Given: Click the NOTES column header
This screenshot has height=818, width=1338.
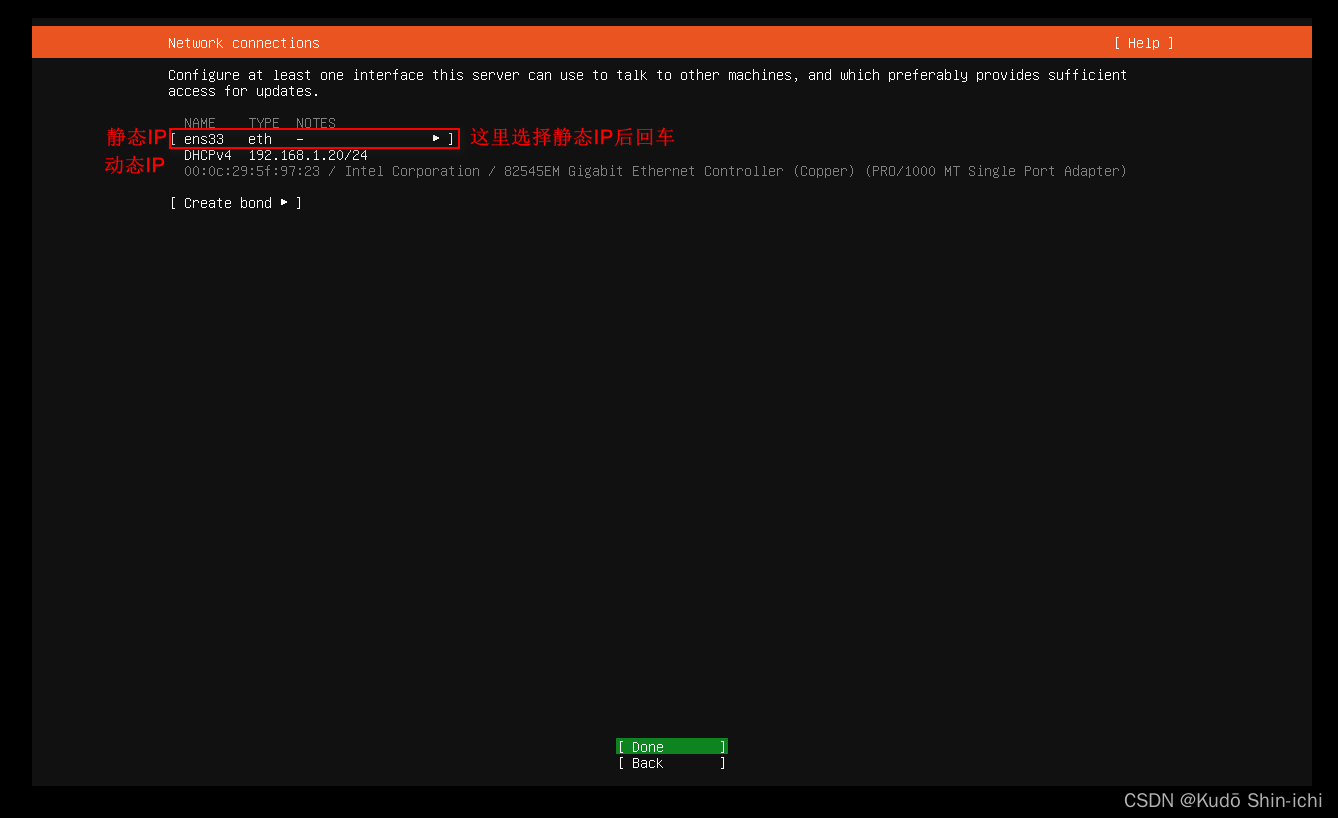Looking at the screenshot, I should [x=316, y=123].
